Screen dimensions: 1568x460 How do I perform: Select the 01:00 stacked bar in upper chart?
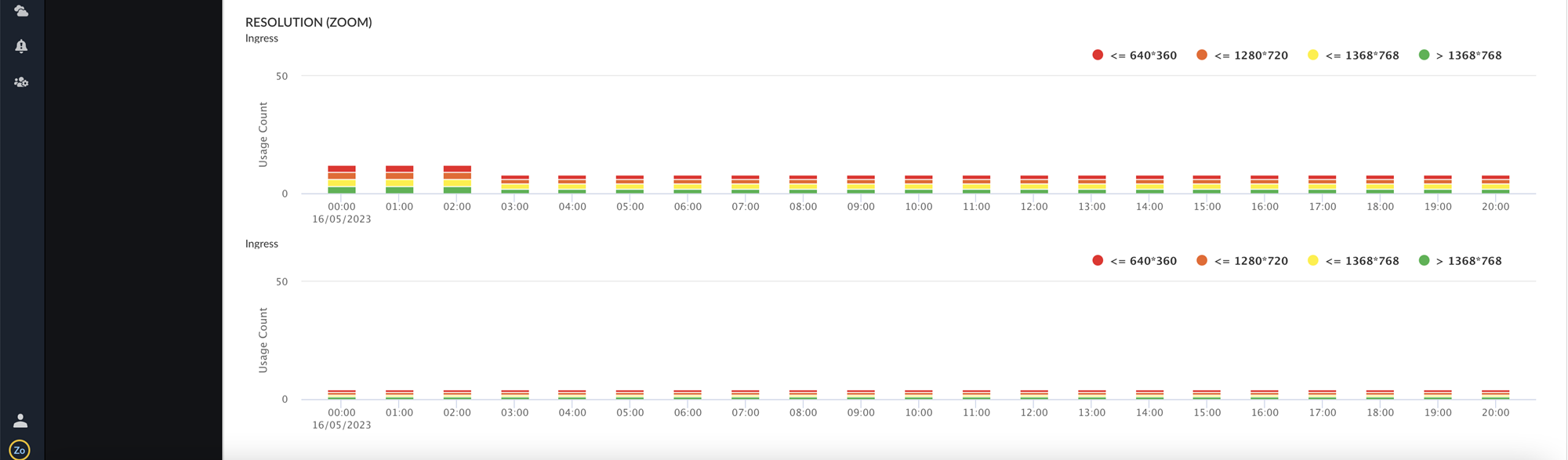400,179
